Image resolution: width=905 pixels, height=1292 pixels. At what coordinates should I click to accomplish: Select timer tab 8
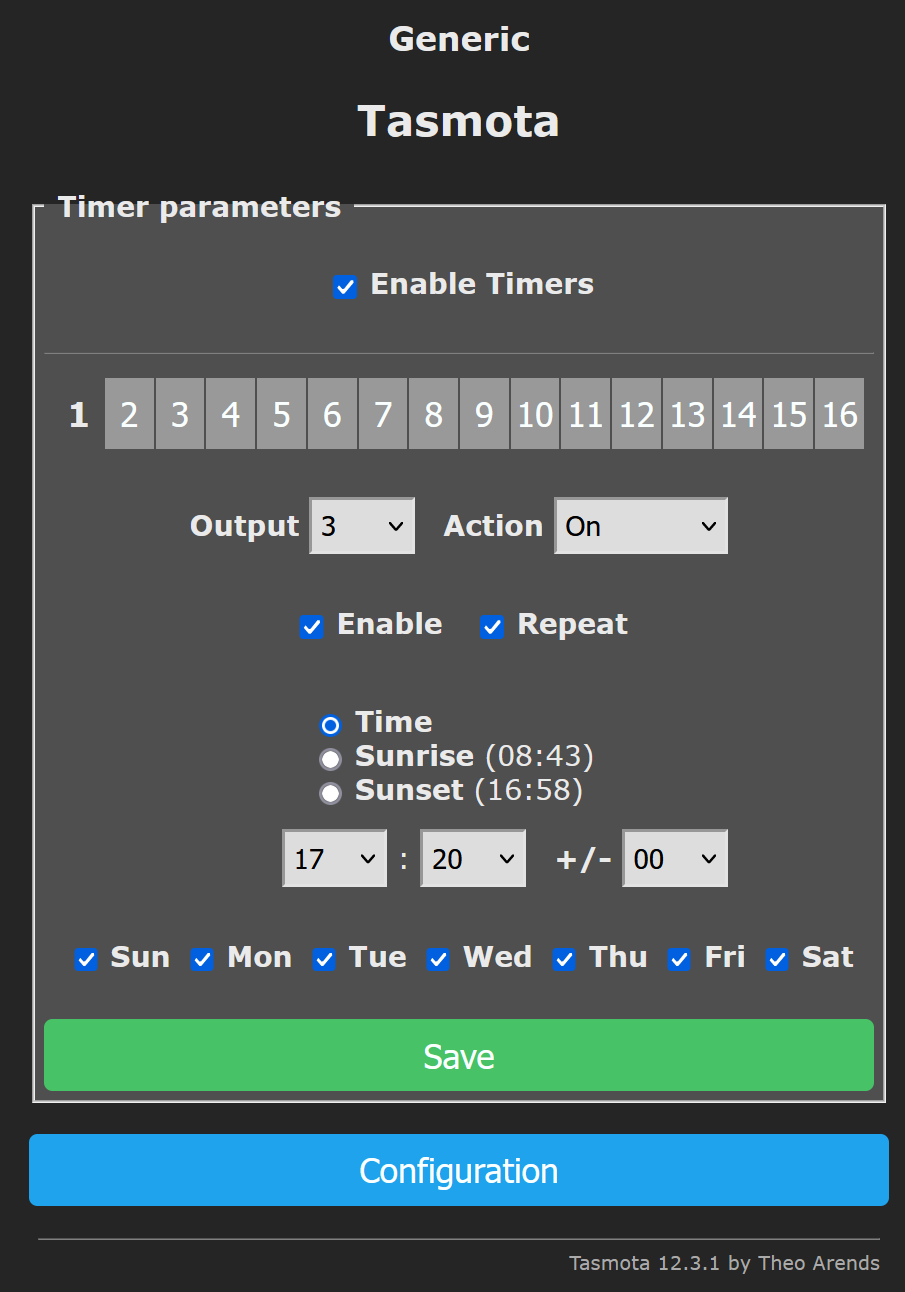(433, 414)
